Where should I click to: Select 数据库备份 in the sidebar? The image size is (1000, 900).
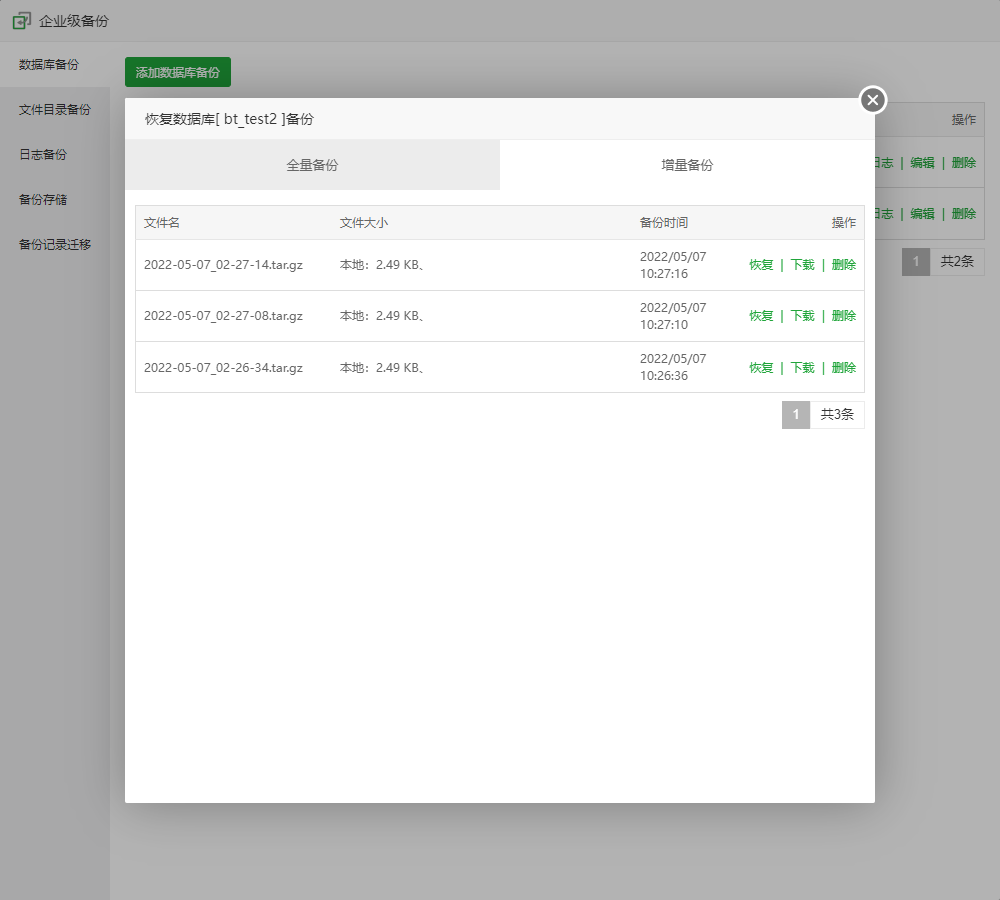[49, 65]
